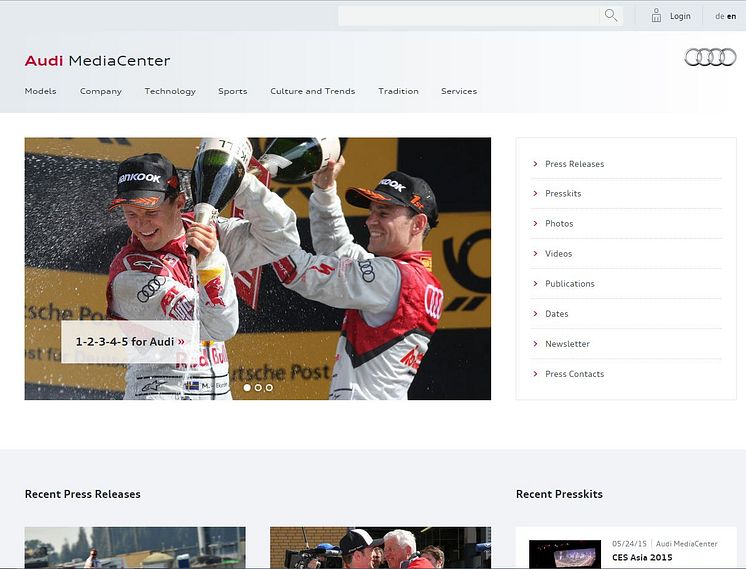
Task: Open the 1-2-3-4-5 for Audi story
Action: (x=130, y=342)
